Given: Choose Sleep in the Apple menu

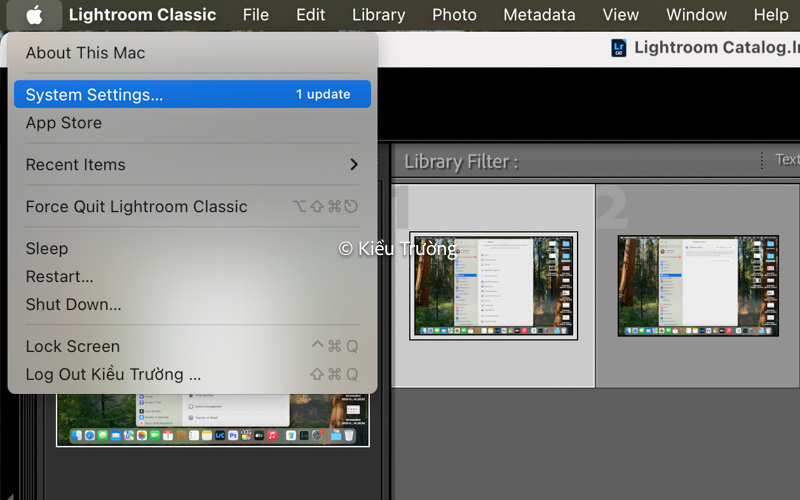Looking at the screenshot, I should click(192, 248).
